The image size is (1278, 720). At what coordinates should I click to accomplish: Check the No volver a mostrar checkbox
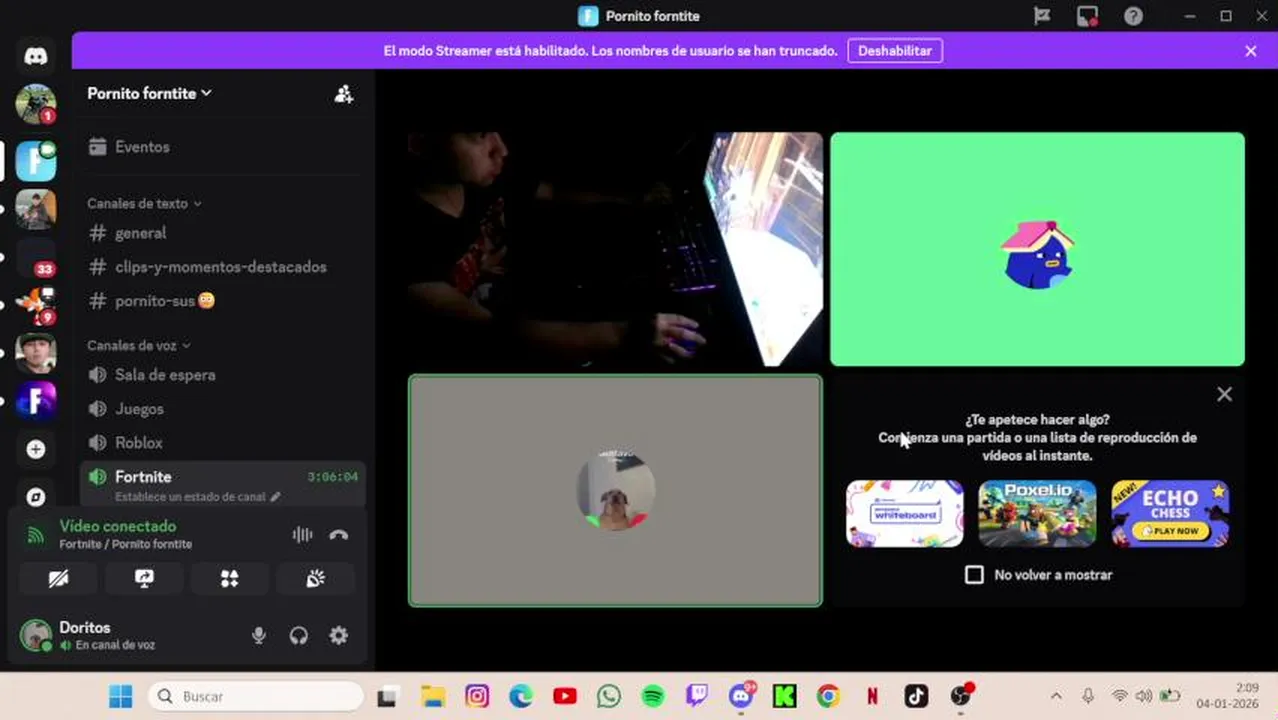tap(974, 575)
